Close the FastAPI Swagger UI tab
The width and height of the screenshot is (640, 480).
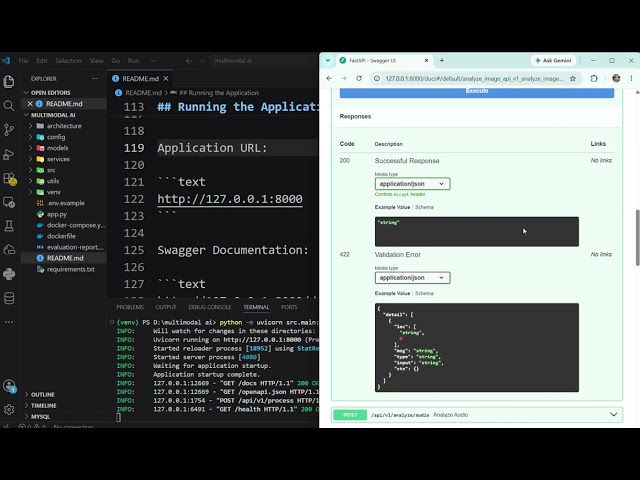(x=426, y=60)
